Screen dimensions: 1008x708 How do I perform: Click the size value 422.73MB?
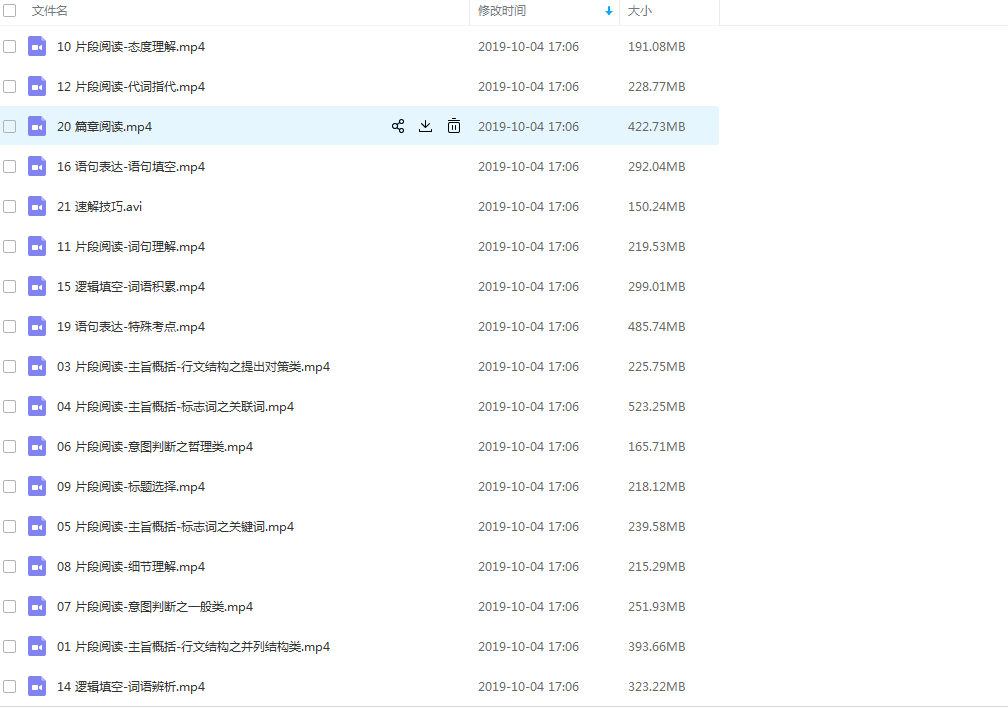point(656,126)
